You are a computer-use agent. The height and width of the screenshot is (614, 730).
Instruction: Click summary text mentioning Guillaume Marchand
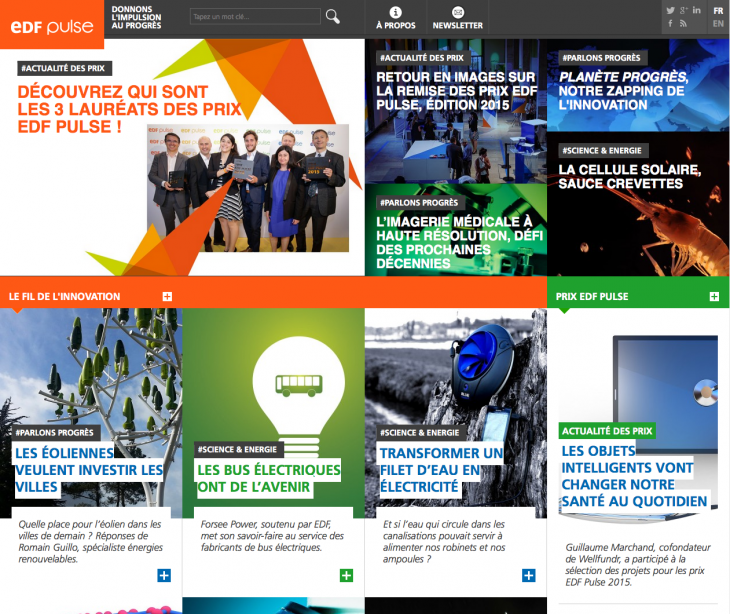[x=637, y=565]
